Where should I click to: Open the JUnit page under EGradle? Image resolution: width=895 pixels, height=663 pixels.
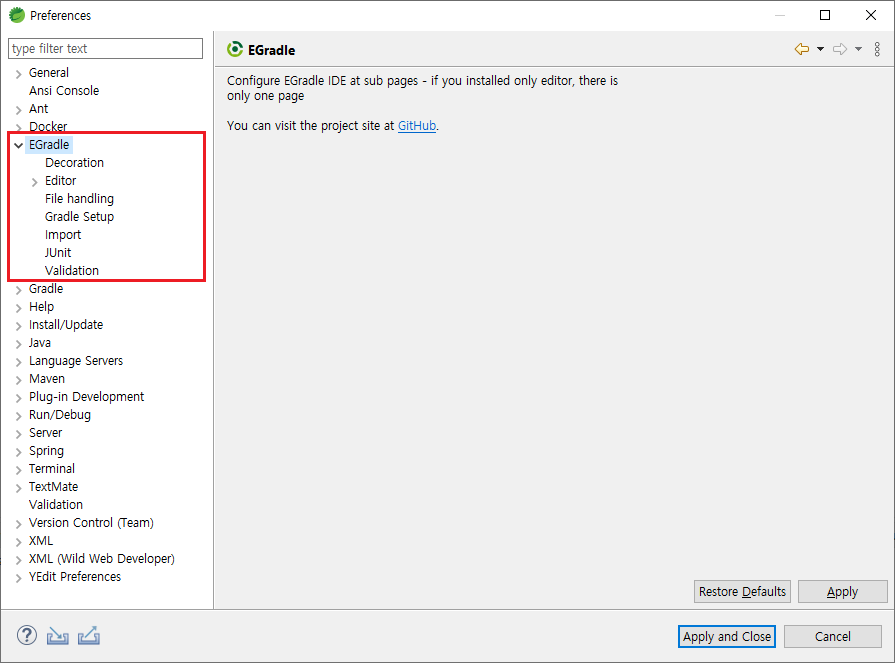coord(58,253)
